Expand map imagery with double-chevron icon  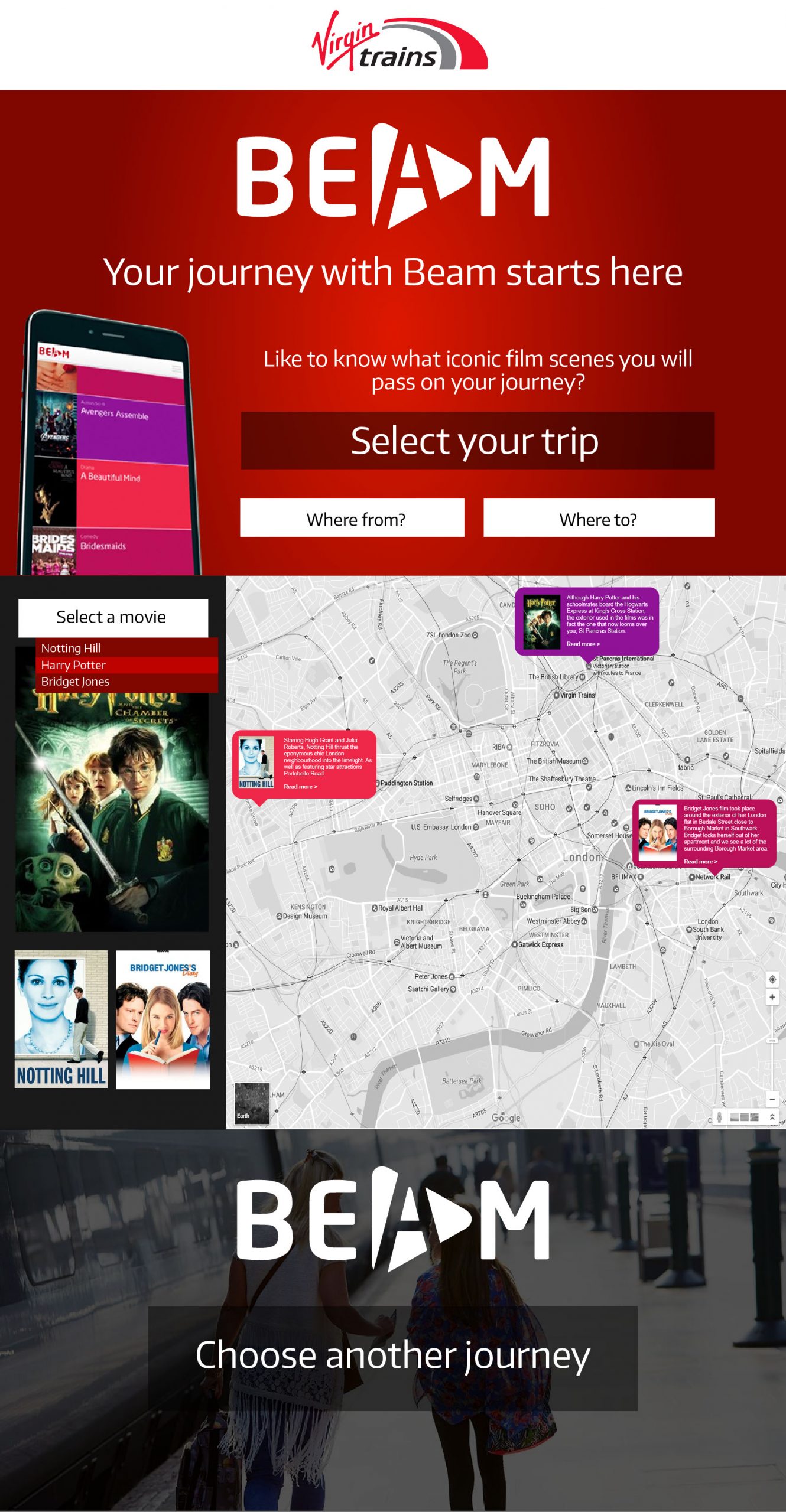click(x=772, y=1117)
